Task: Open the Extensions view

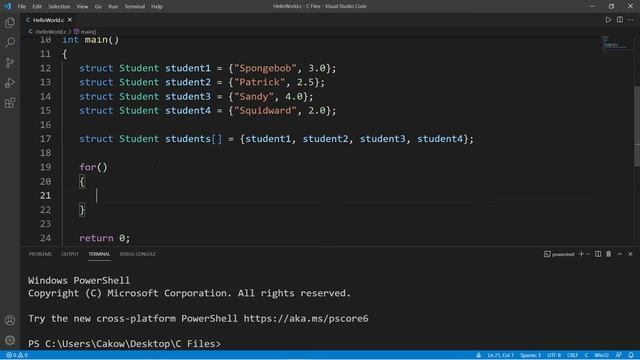Action: 10,102
